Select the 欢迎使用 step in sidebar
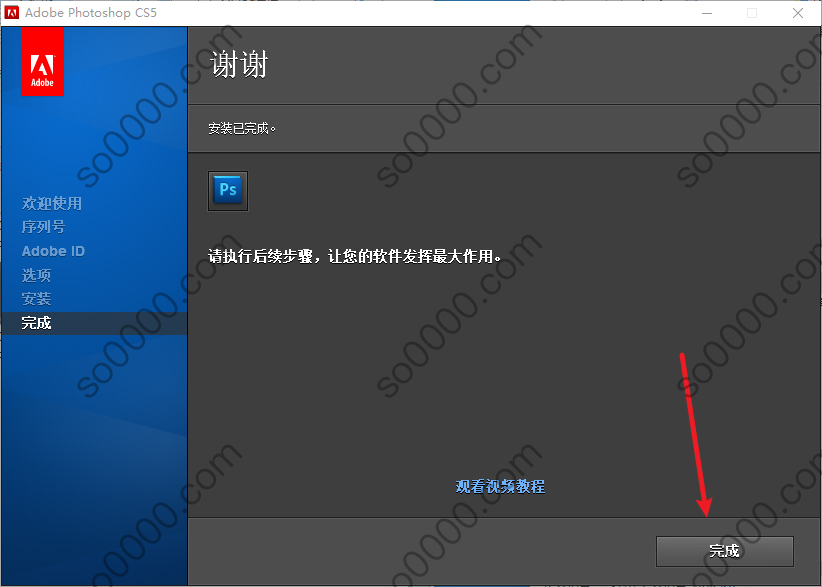The image size is (822, 587). tap(51, 203)
